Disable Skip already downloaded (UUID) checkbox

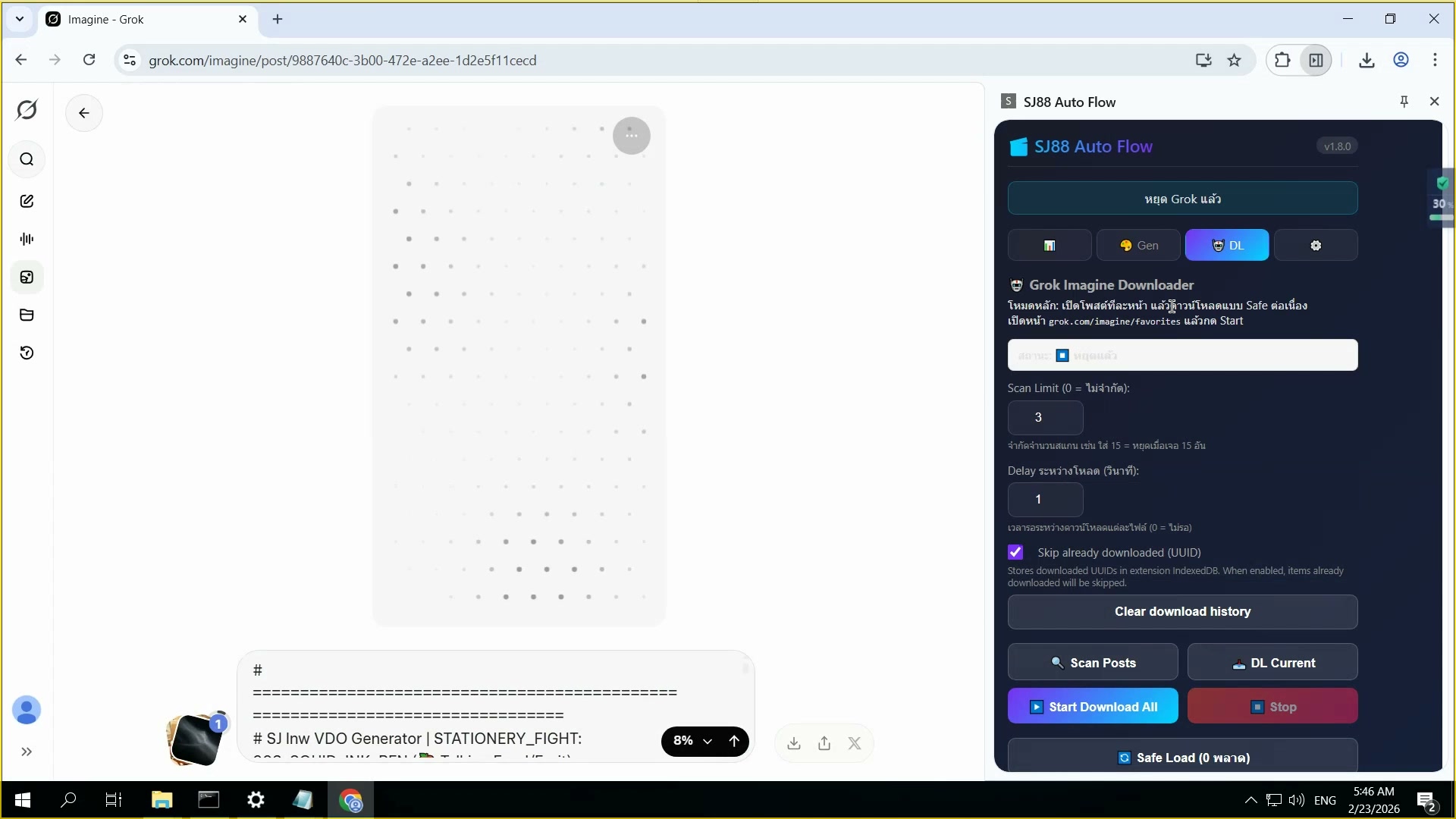click(1015, 552)
